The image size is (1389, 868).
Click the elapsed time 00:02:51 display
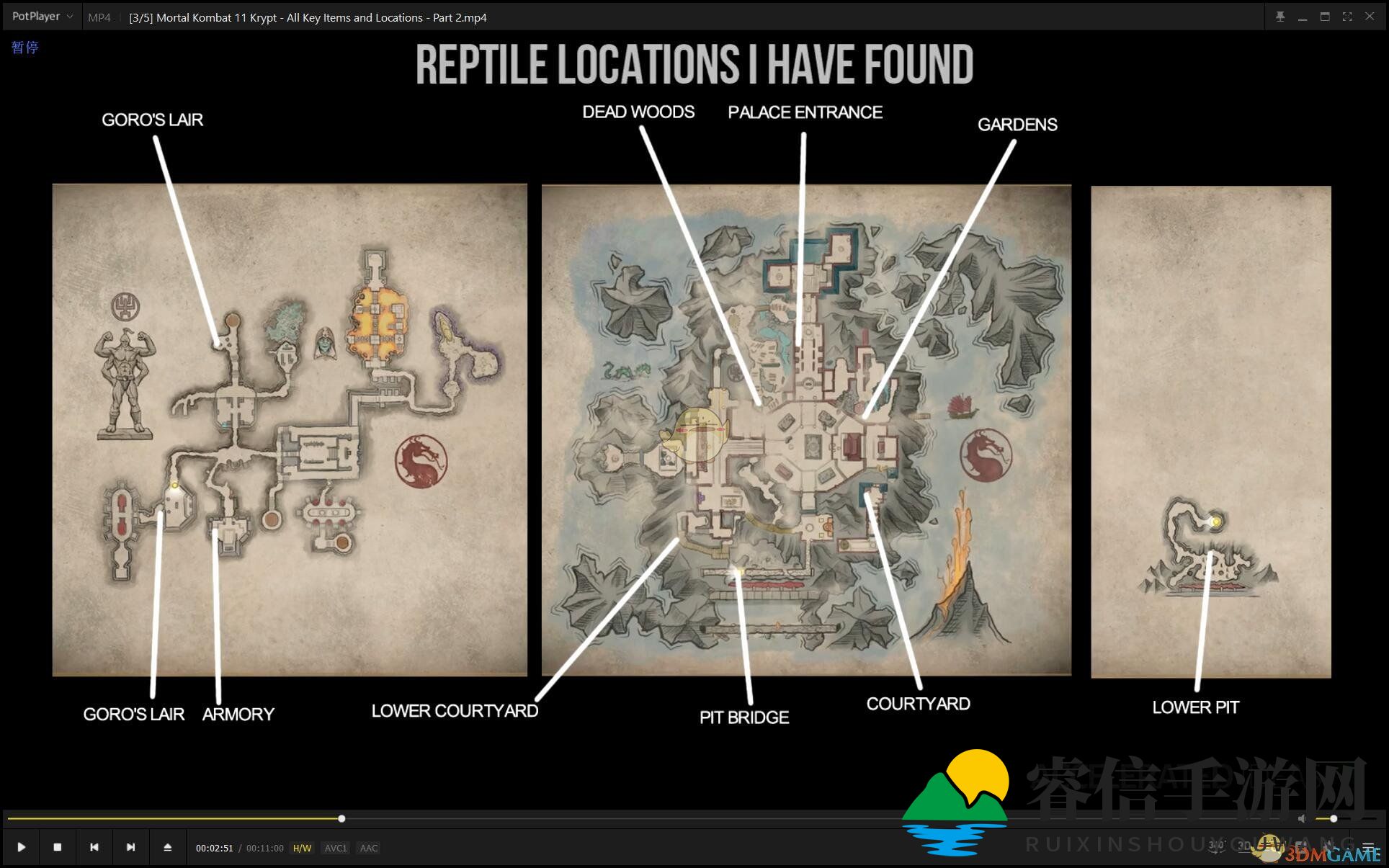(x=215, y=848)
